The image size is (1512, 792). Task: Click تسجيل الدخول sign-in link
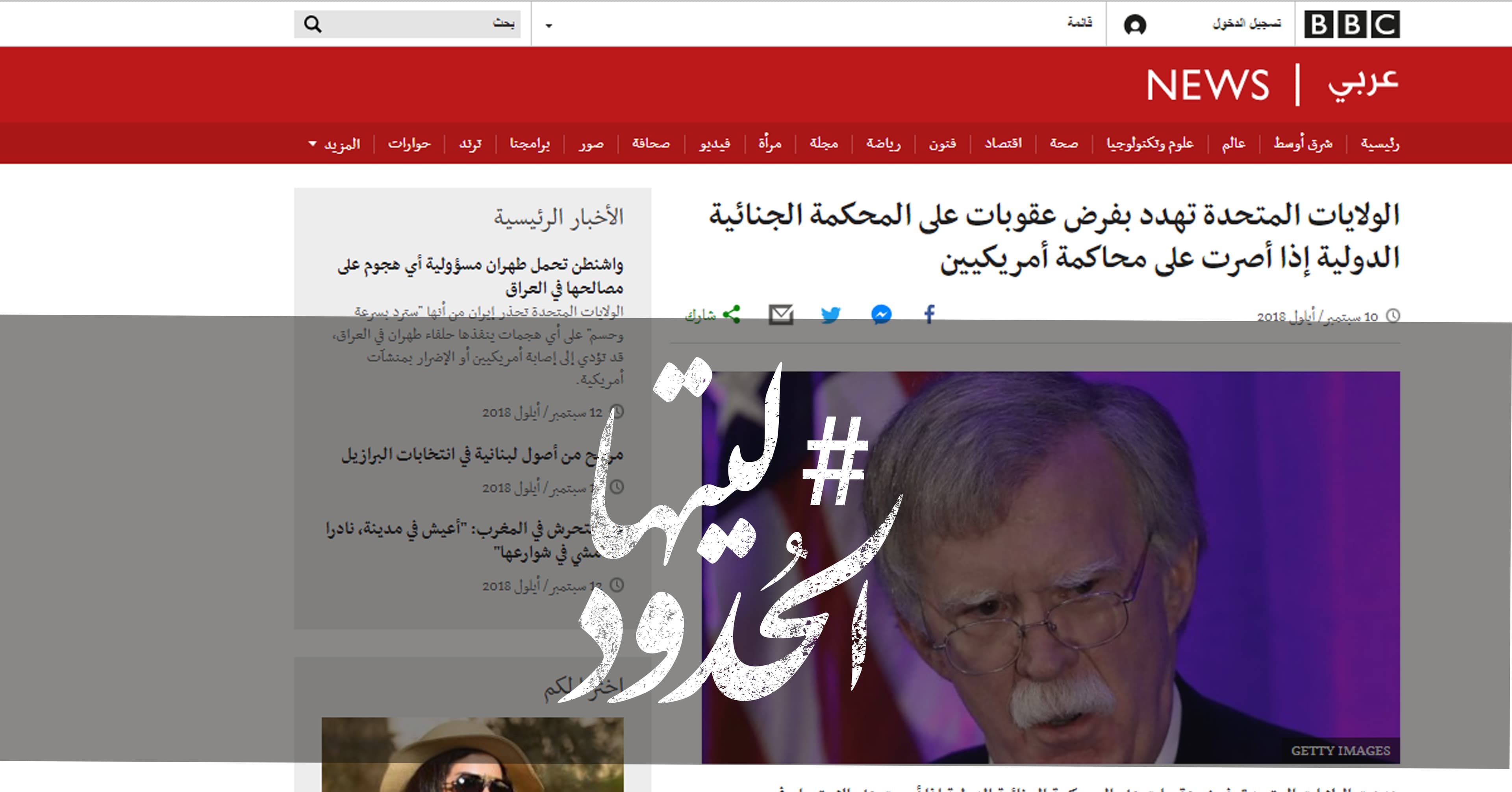(x=1247, y=24)
